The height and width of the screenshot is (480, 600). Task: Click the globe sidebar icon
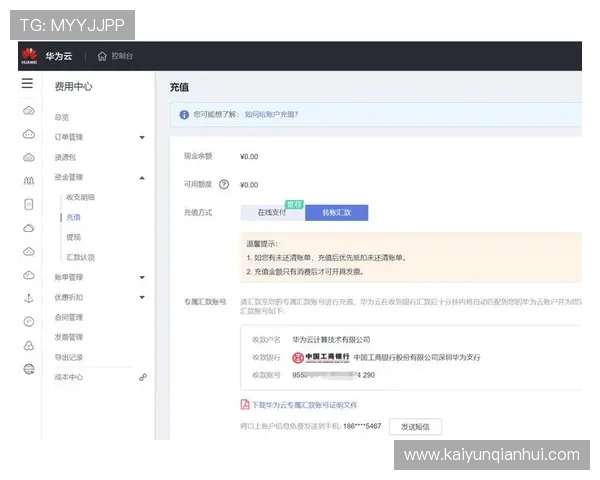point(29,369)
